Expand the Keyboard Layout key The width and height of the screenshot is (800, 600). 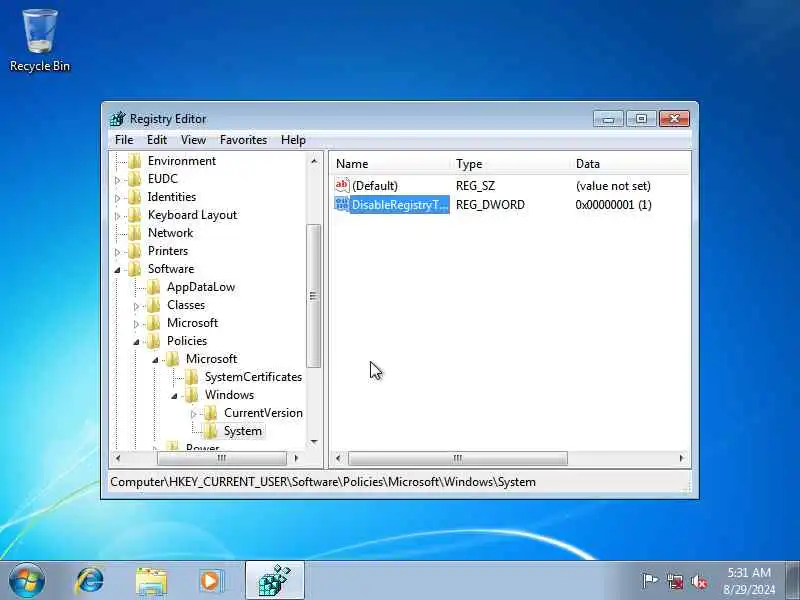[x=117, y=216]
